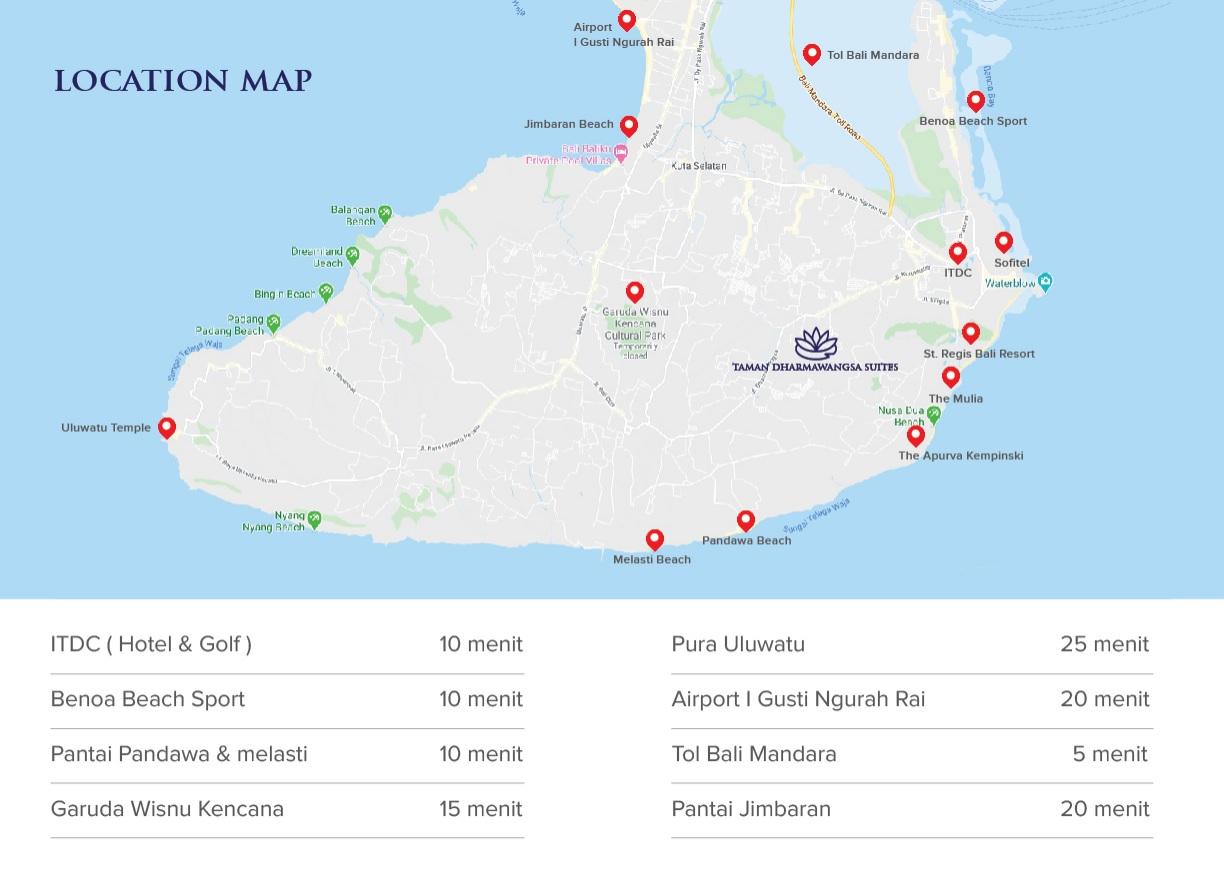Select the Pura Uluwatu row label
Viewport: 1224px width, 870px height.
coord(738,644)
